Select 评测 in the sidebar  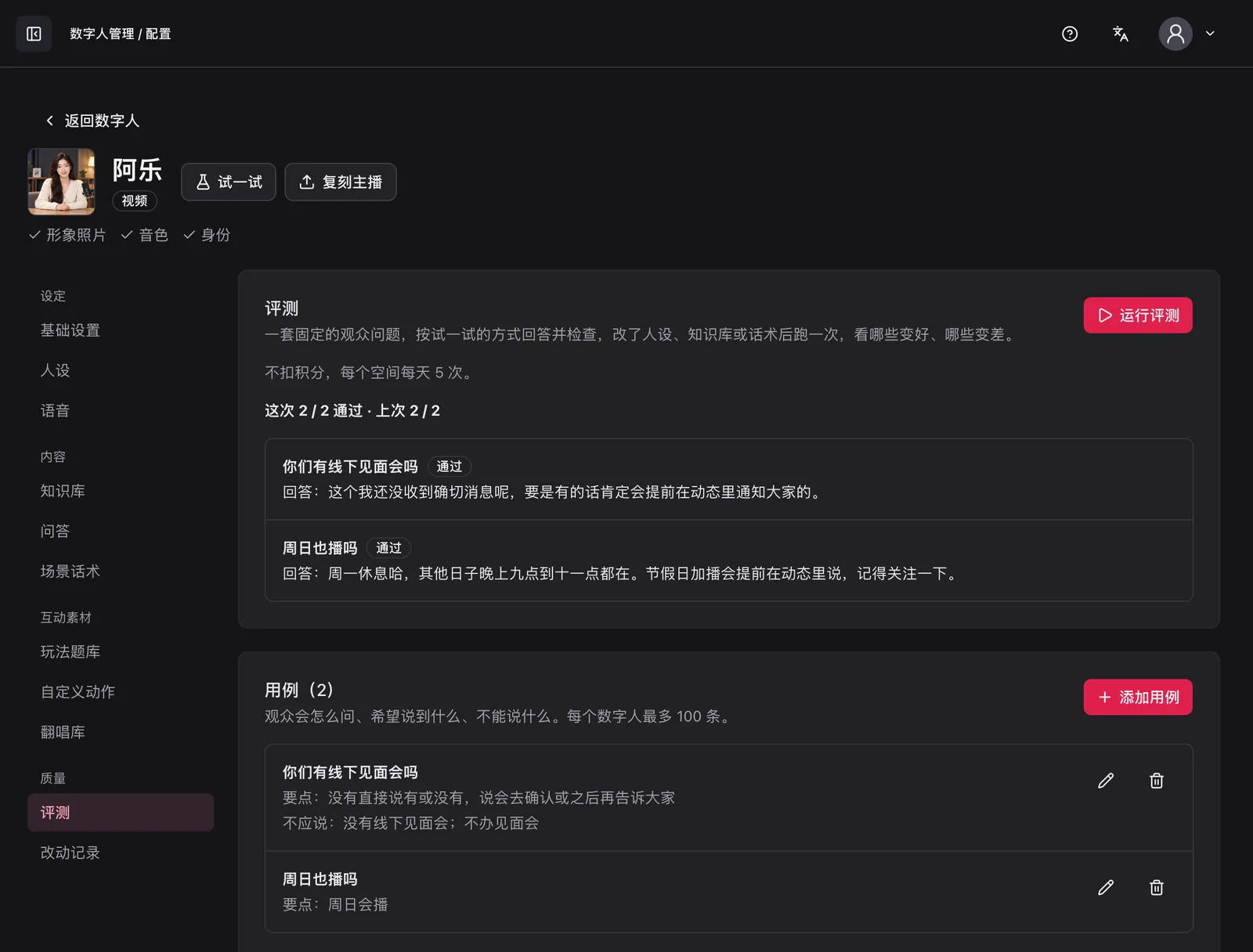tap(121, 813)
